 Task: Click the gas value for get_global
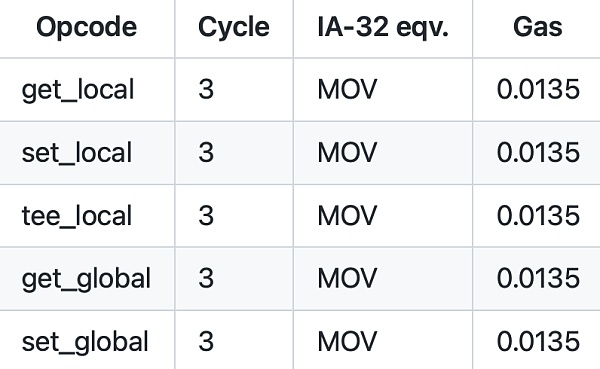[538, 278]
